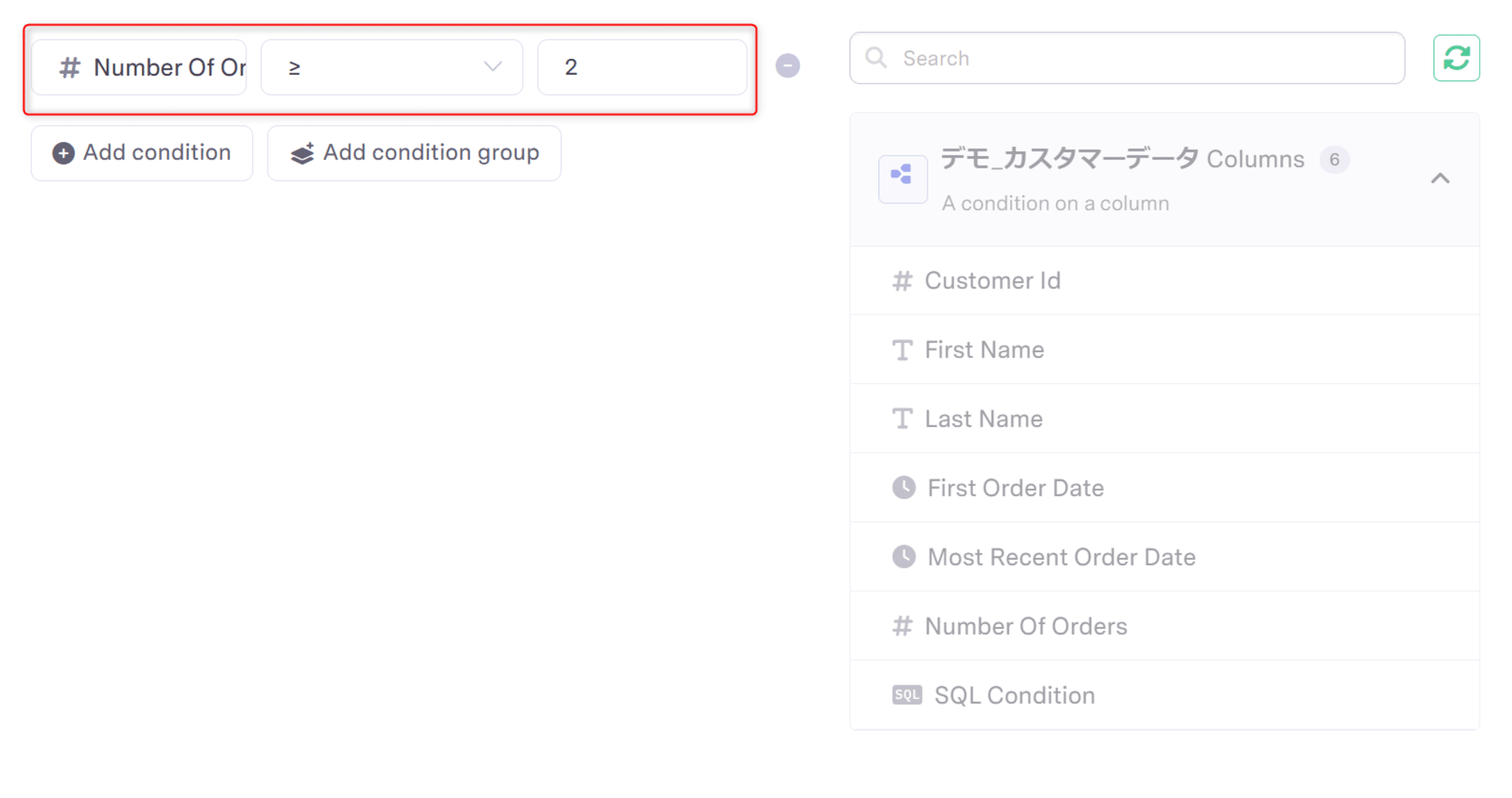Viewport: 1512px width, 798px height.
Task: Select the Number Of Or column field in condition
Action: tap(139, 67)
